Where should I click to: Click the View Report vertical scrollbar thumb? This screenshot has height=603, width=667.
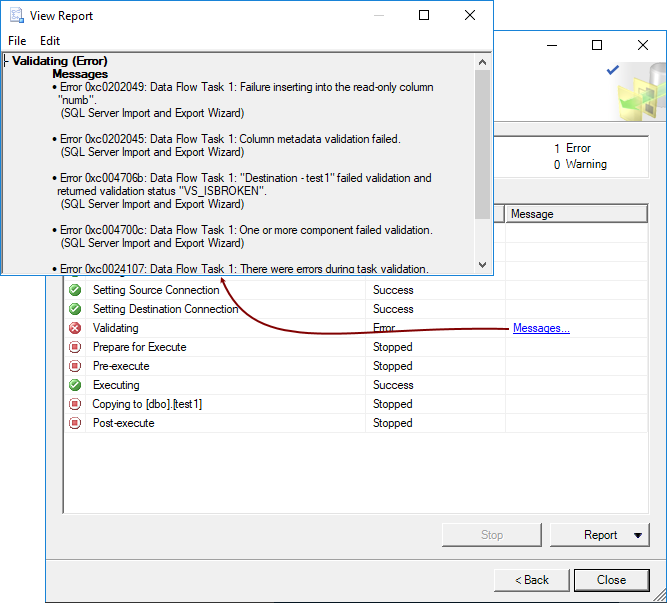(x=482, y=145)
